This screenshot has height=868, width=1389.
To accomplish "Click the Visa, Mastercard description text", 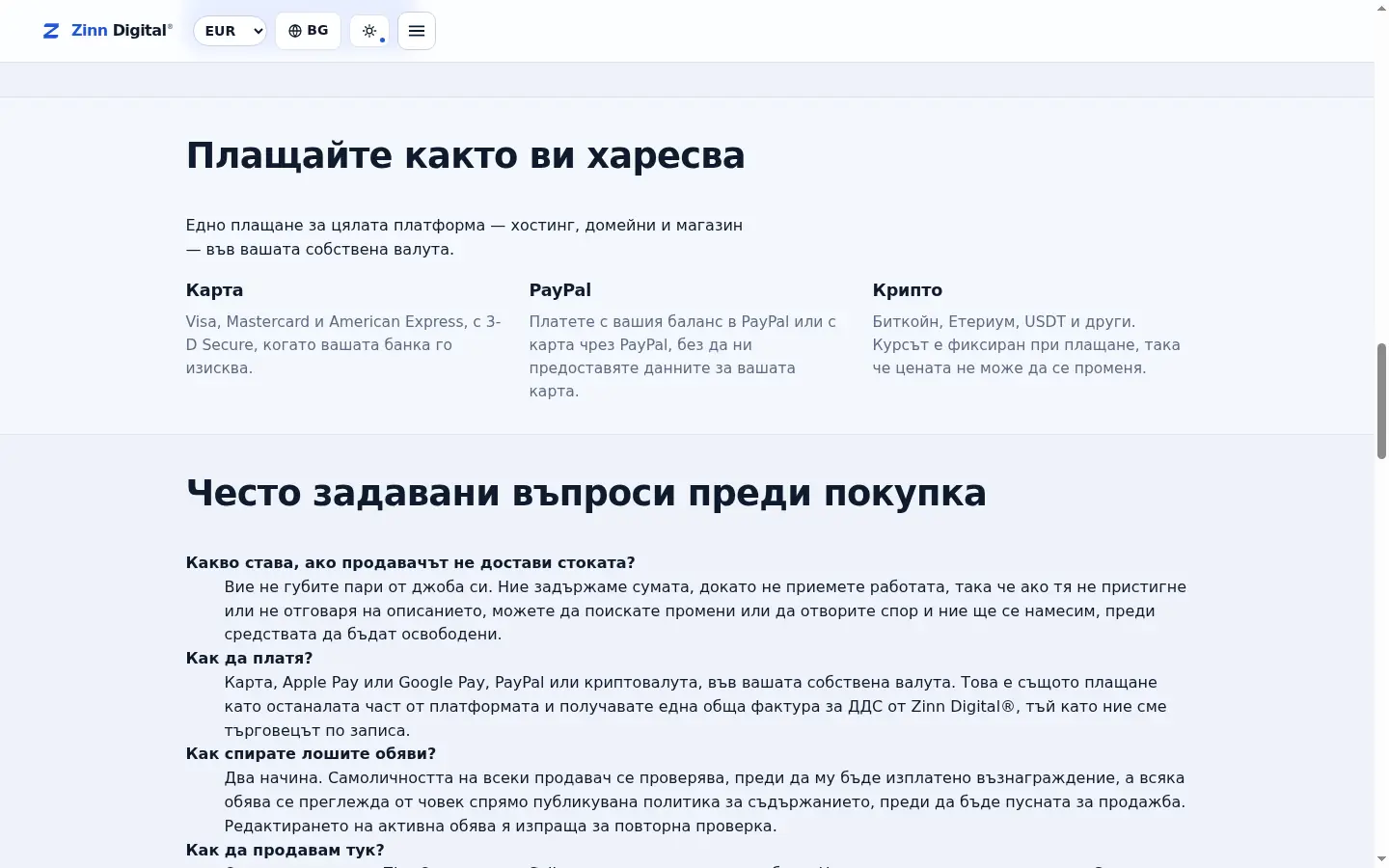I will click(344, 345).
